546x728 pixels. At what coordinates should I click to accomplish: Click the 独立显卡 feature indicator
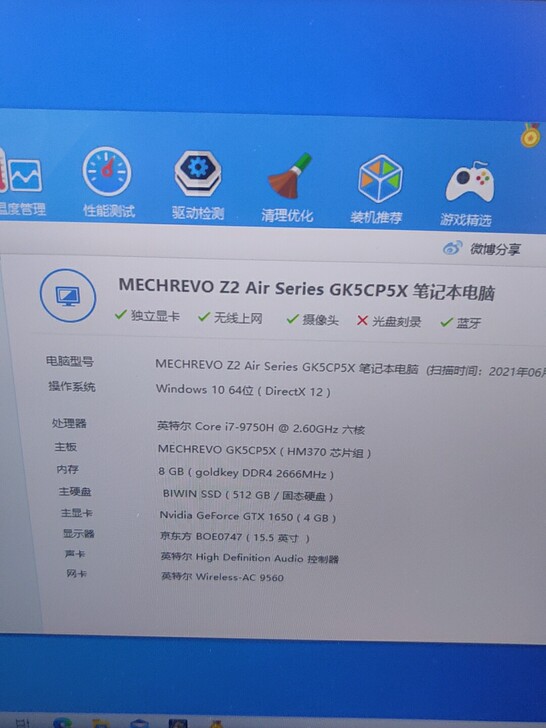click(x=147, y=316)
